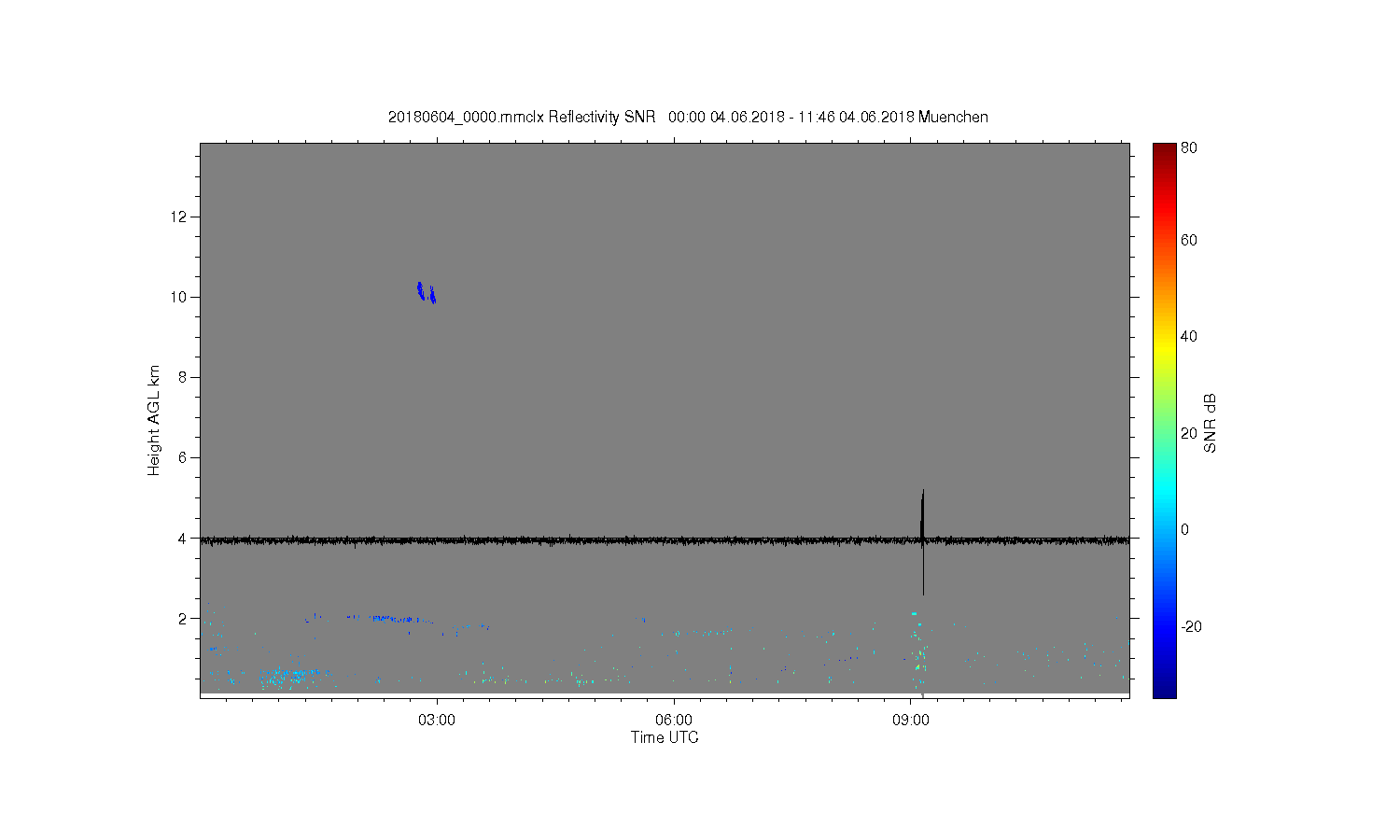Click the colorbar value 20
This screenshot has width=1400, height=840.
coord(1189,433)
